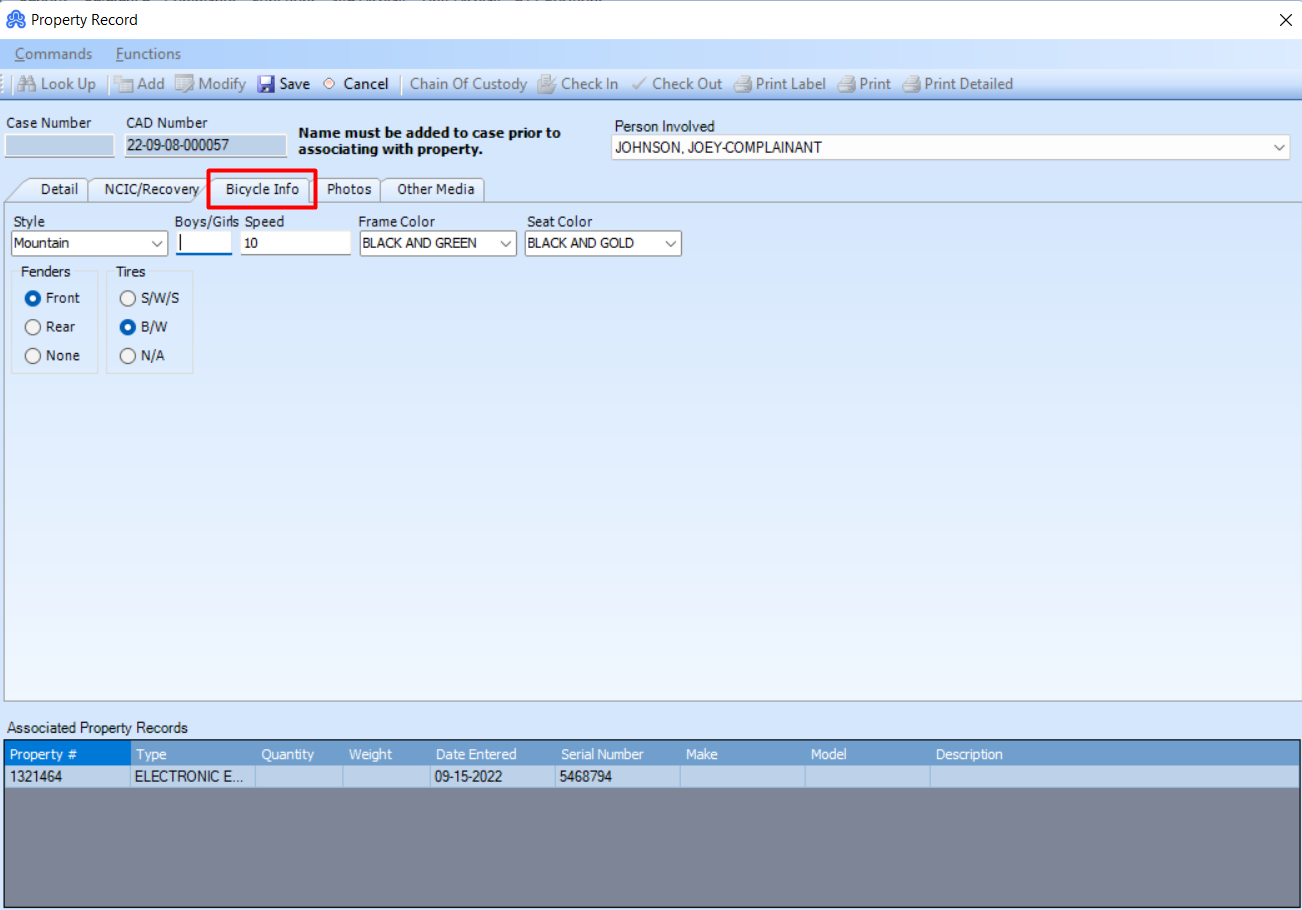The image size is (1302, 910).
Task: Click the Modify toolbar icon
Action: coord(185,84)
